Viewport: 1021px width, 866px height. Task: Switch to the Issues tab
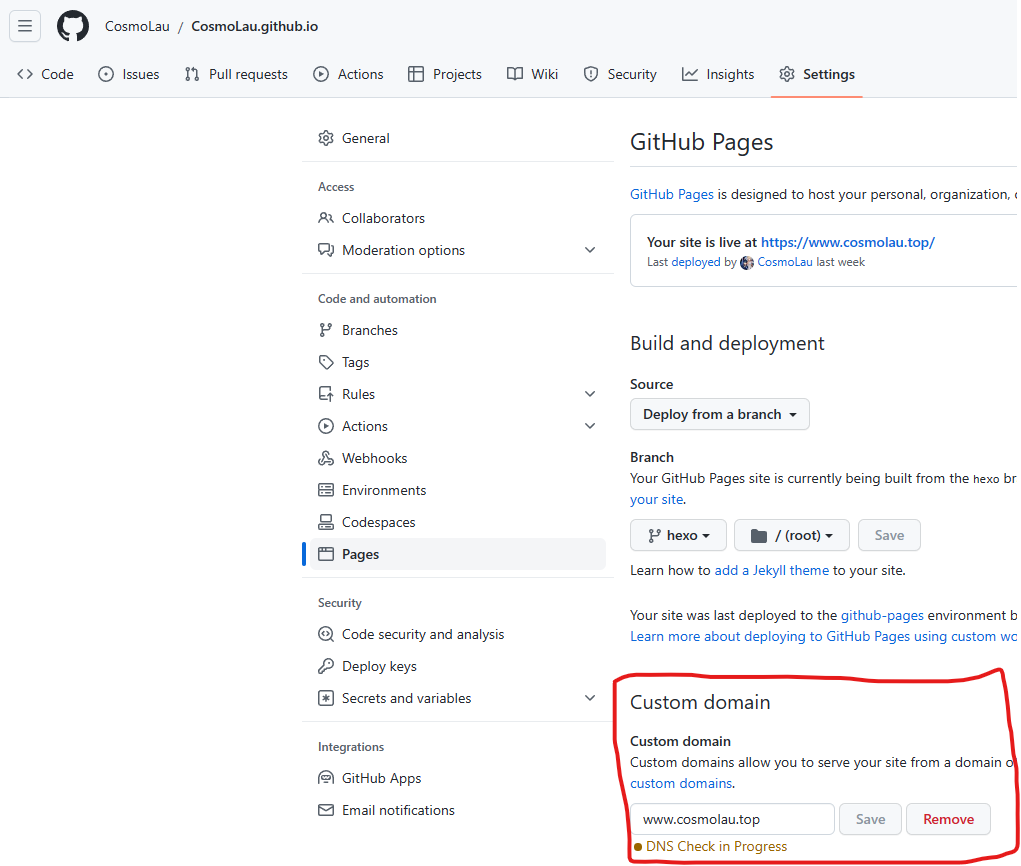pyautogui.click(x=128, y=74)
